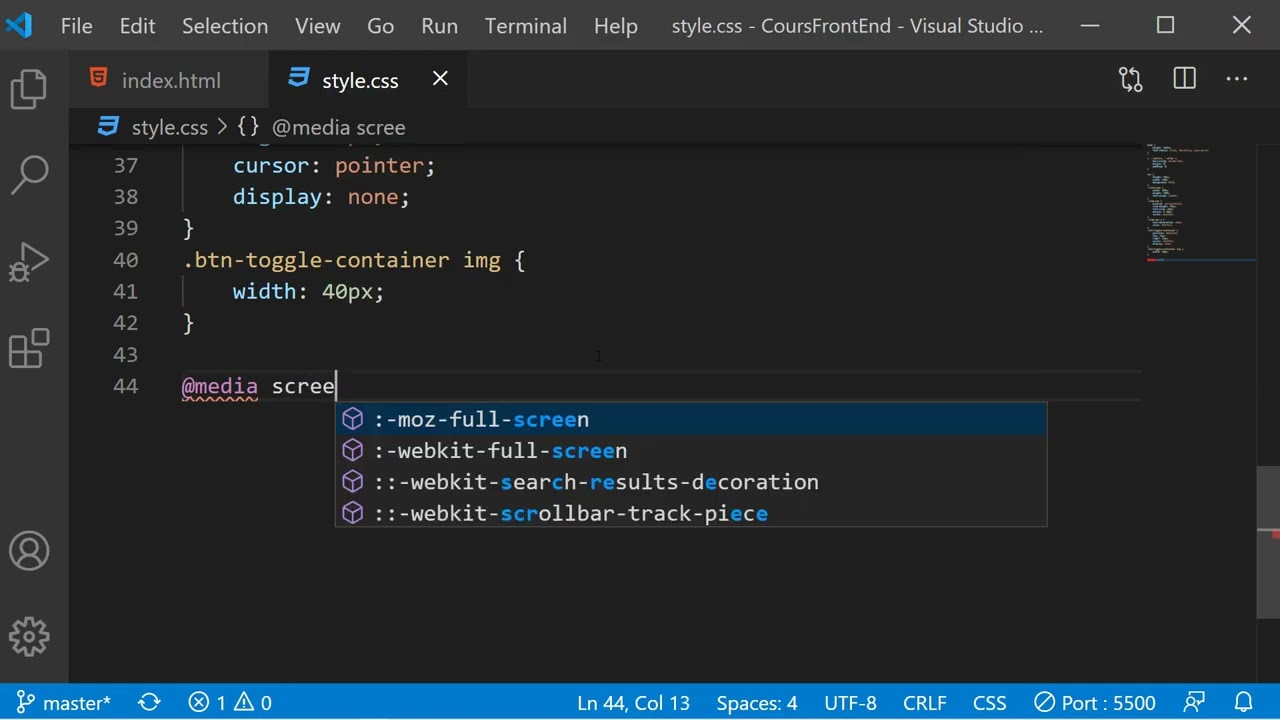Open changes compare icon in editor toolbar
Image resolution: width=1280 pixels, height=720 pixels.
pos(1130,80)
